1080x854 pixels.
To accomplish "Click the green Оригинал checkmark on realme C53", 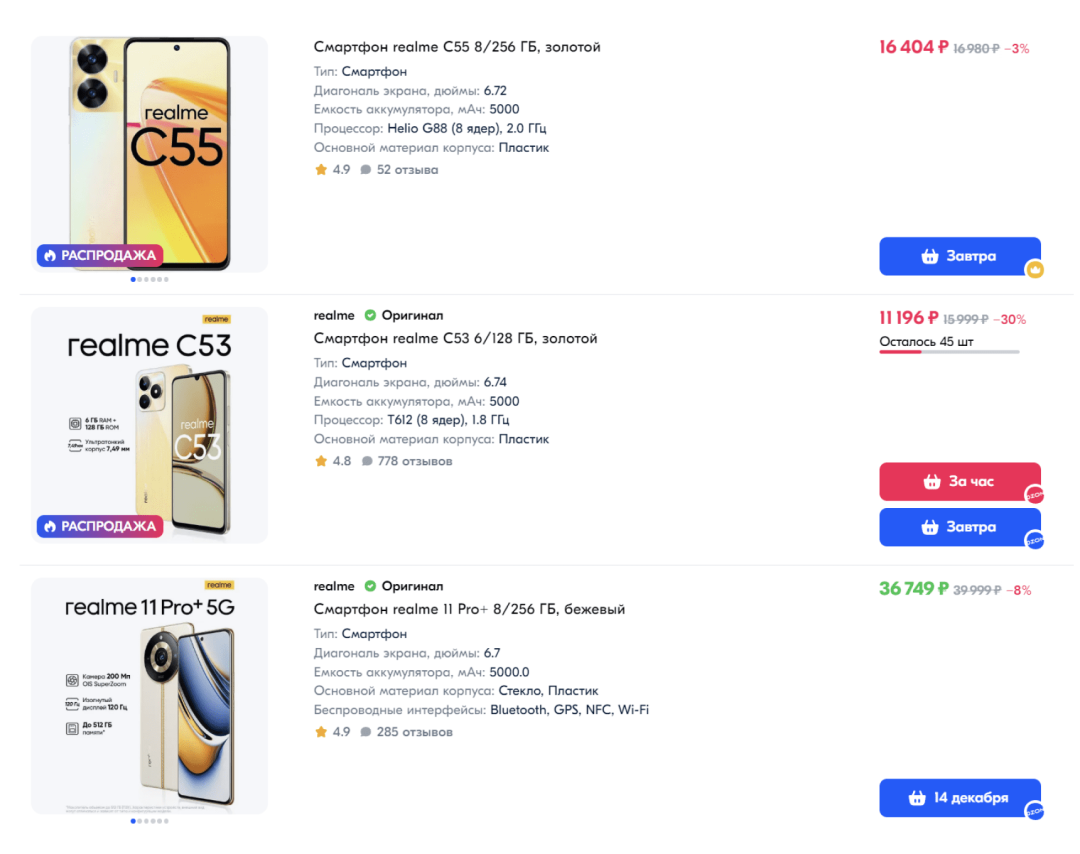I will [x=370, y=316].
